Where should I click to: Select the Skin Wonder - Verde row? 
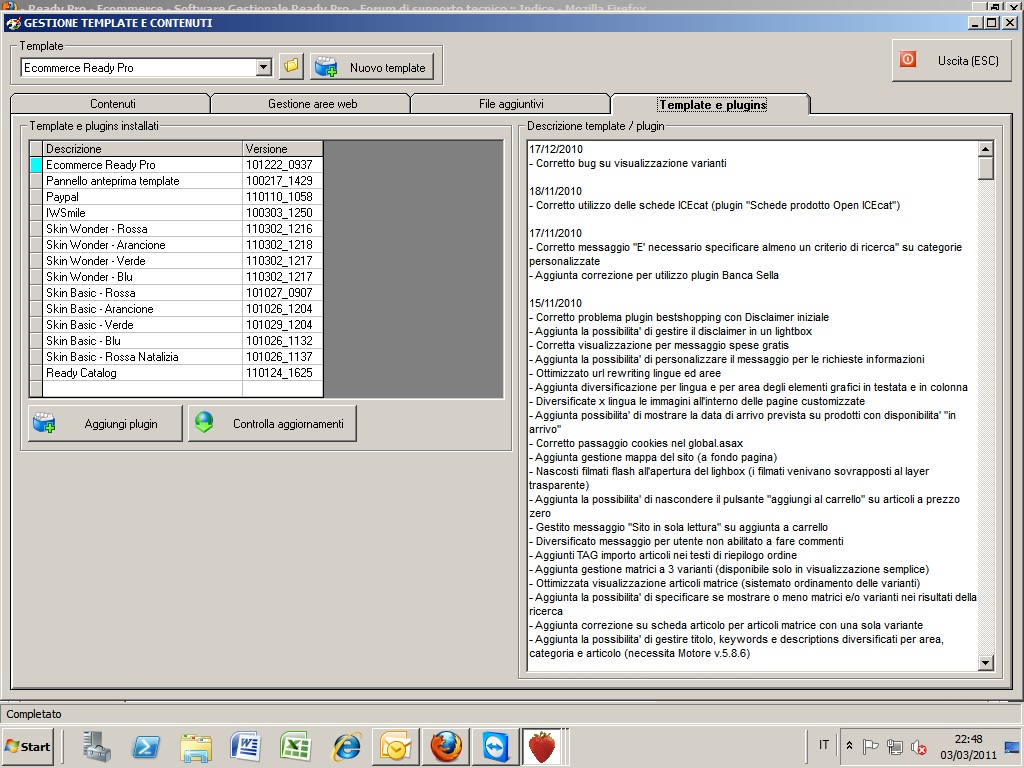(176, 261)
